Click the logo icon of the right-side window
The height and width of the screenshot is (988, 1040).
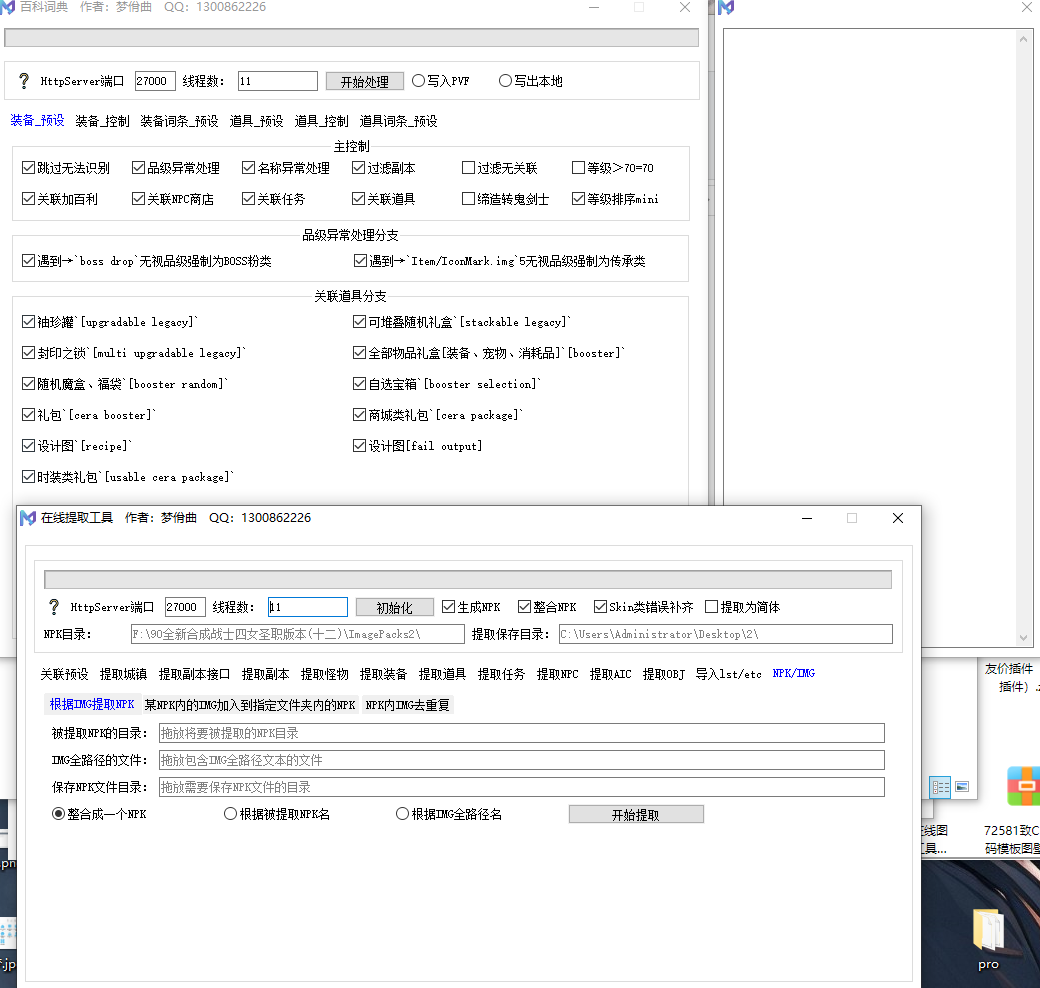tap(726, 7)
